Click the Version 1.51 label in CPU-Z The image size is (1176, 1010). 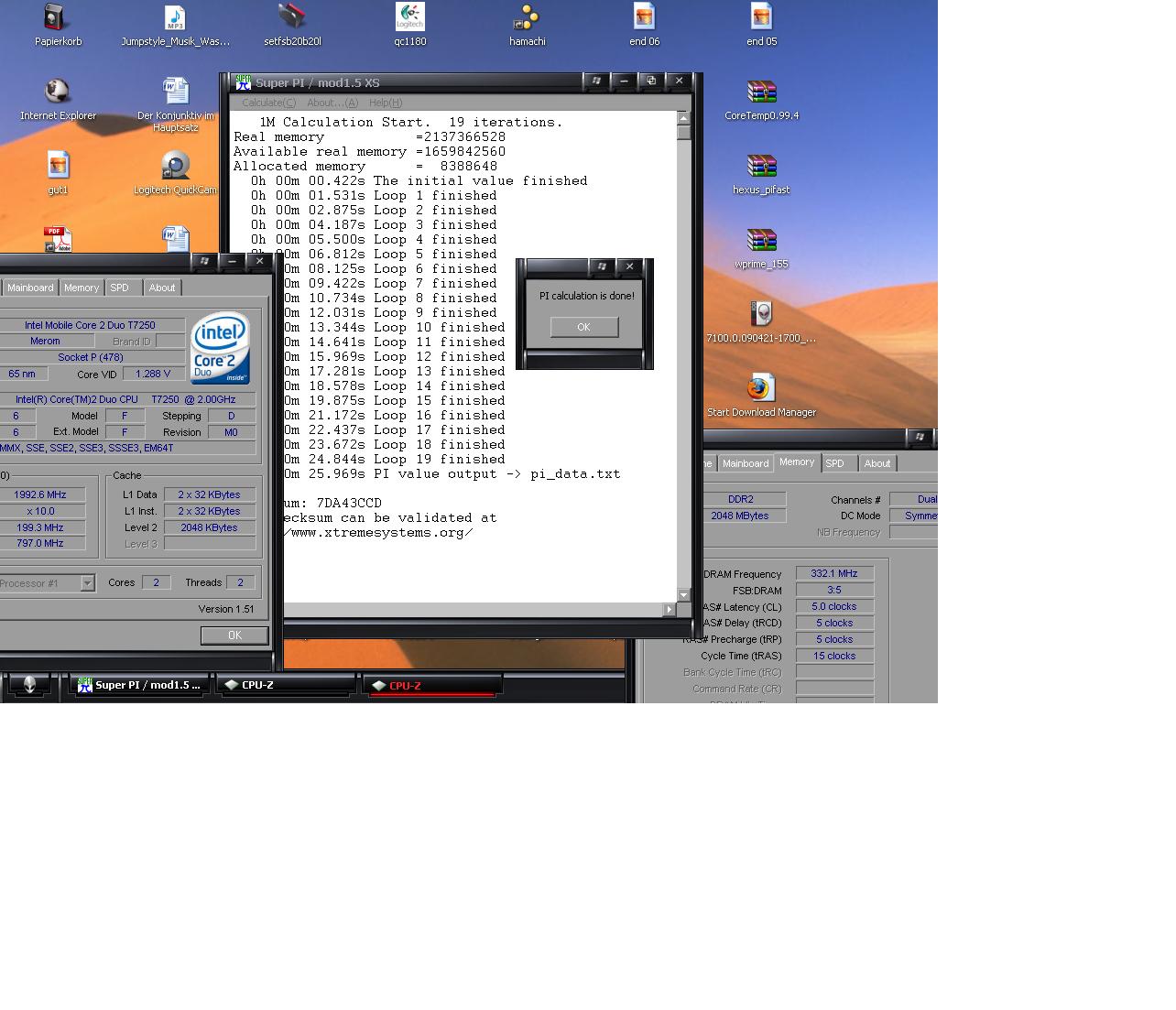coord(226,609)
